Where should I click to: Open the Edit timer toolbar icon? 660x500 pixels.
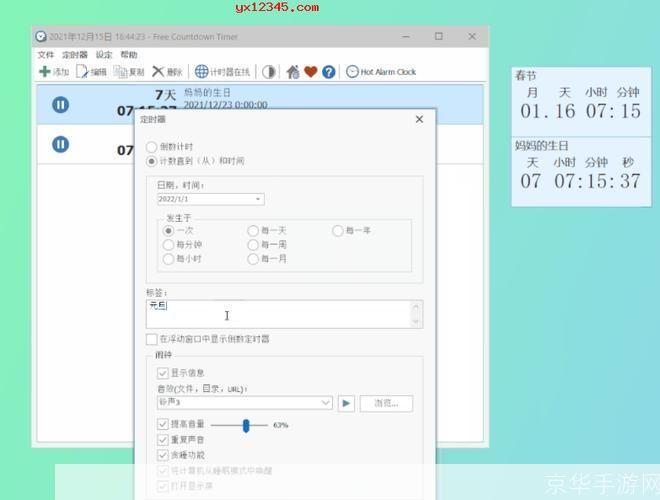tap(82, 72)
